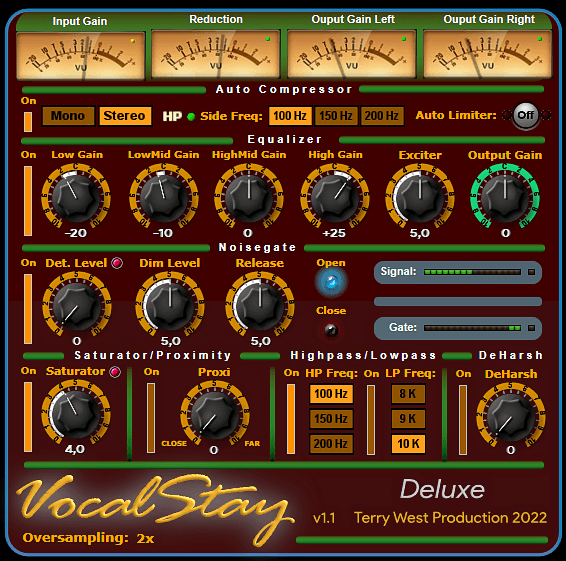The image size is (566, 561).
Task: Select 100 Hz highpass frequency
Action: pos(331,393)
